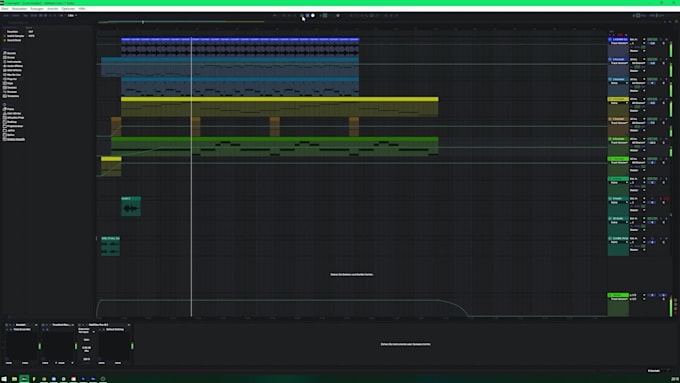The image size is (680, 383).
Task: Select User Library in browser places
Action: tap(13, 113)
